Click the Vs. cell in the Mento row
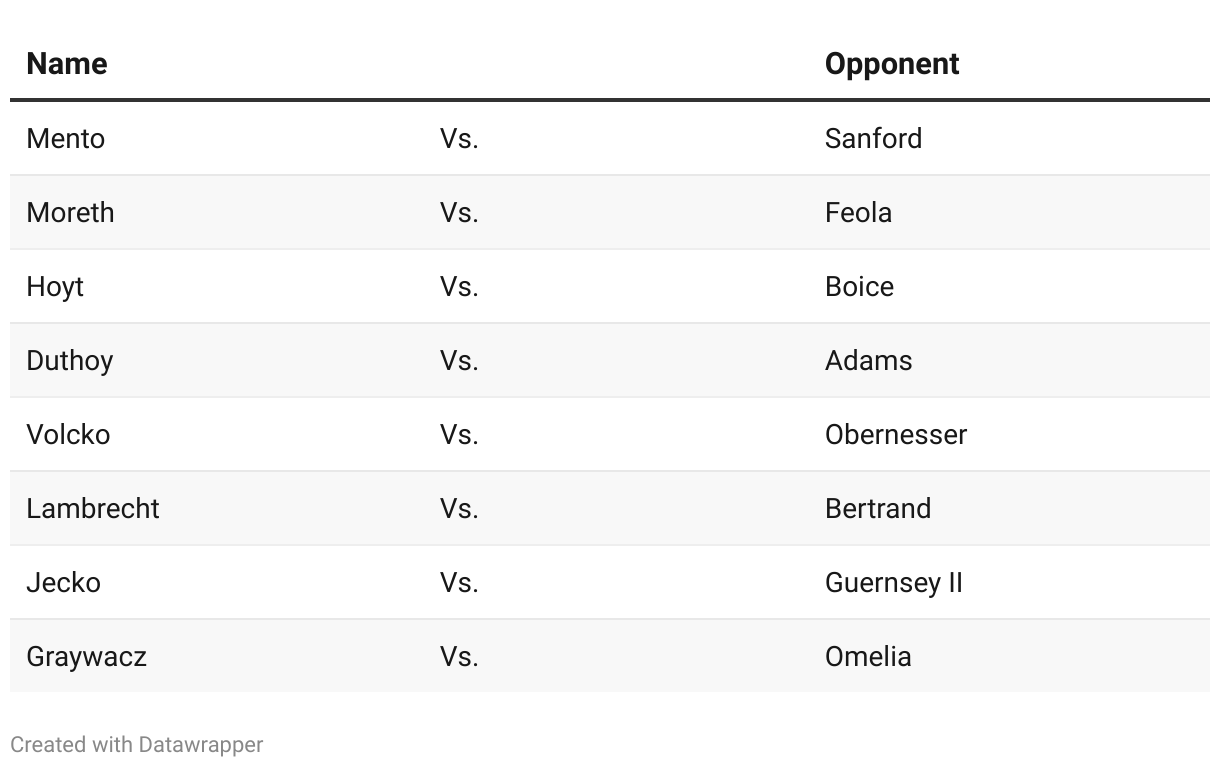This screenshot has height=768, width=1220. coord(459,138)
